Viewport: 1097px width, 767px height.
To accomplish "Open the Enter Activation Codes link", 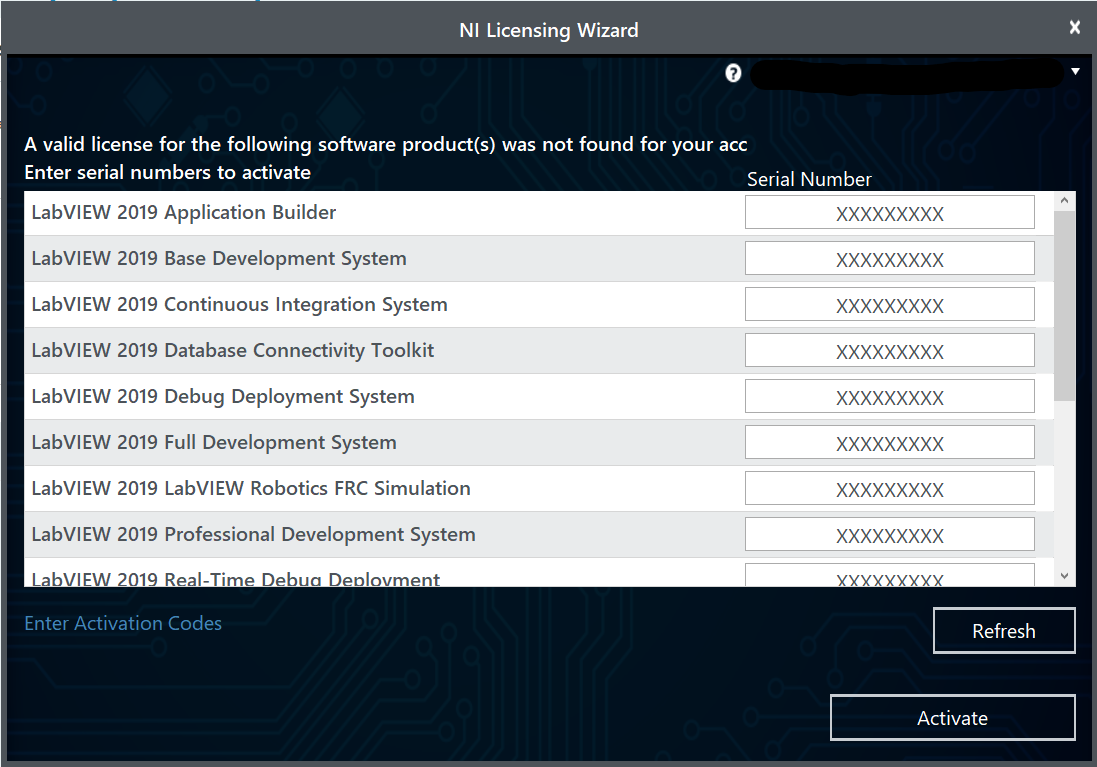I will (x=123, y=623).
